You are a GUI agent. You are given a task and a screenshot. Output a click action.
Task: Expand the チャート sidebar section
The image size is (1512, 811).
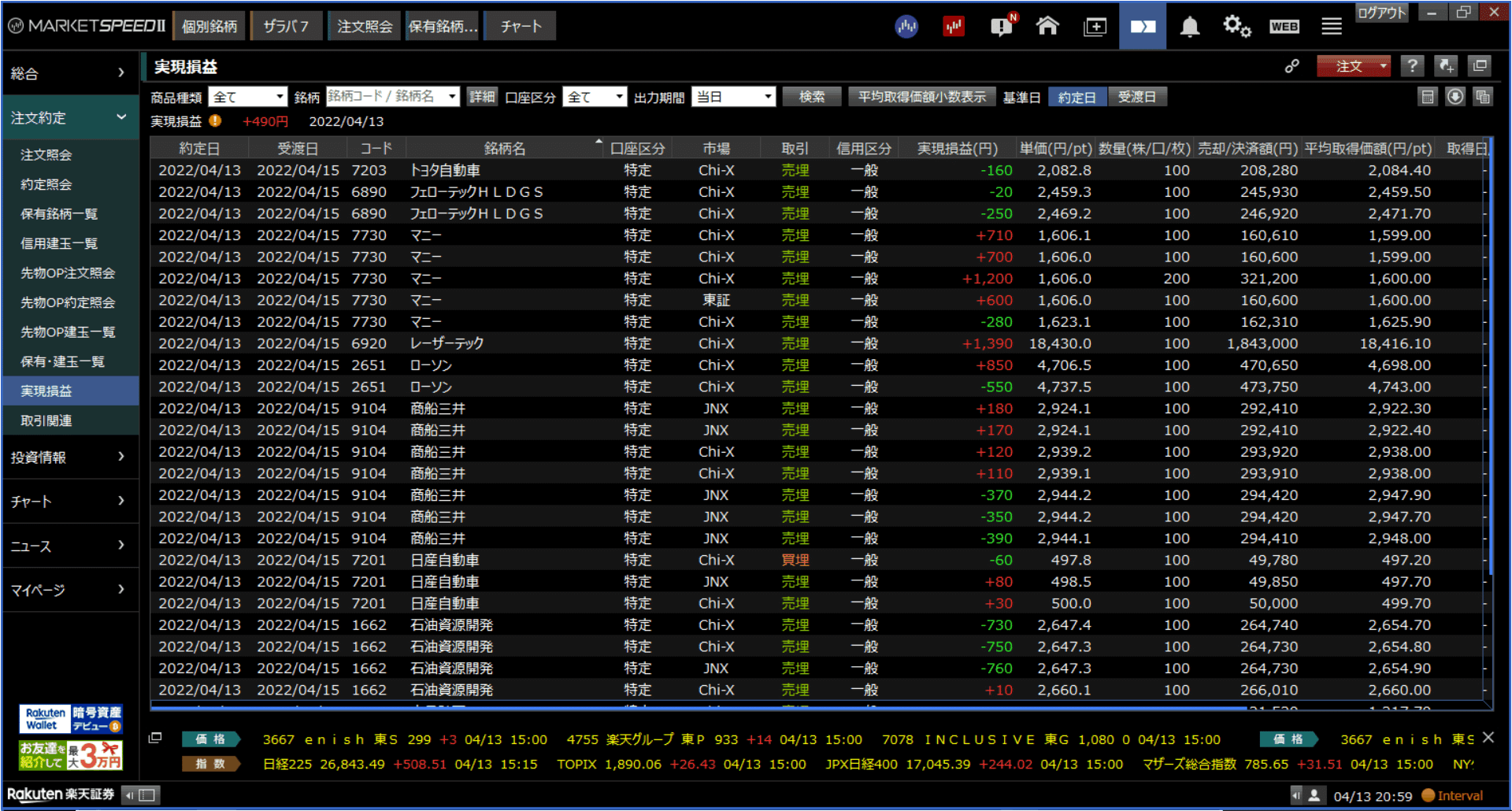69,502
